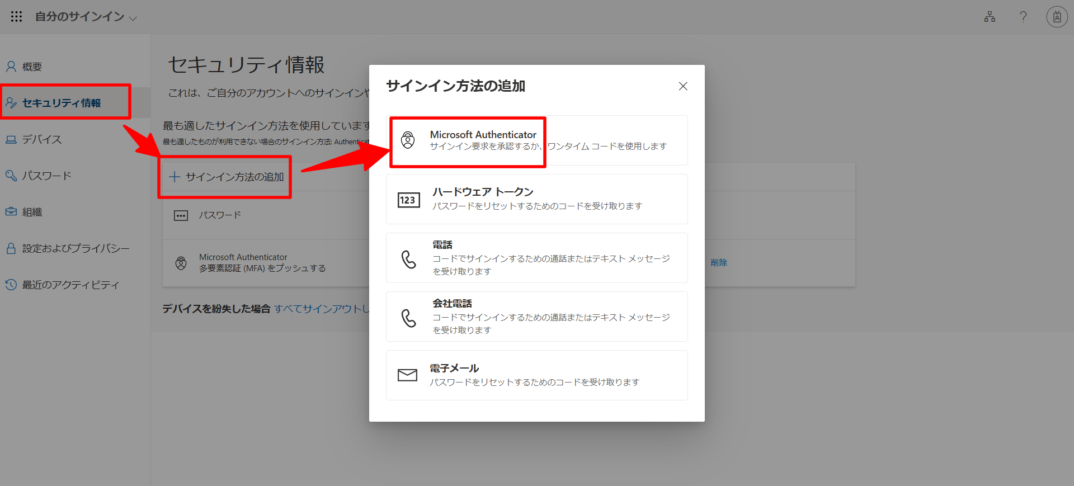Click the サインイン方法の追加 dialog title

[455, 86]
